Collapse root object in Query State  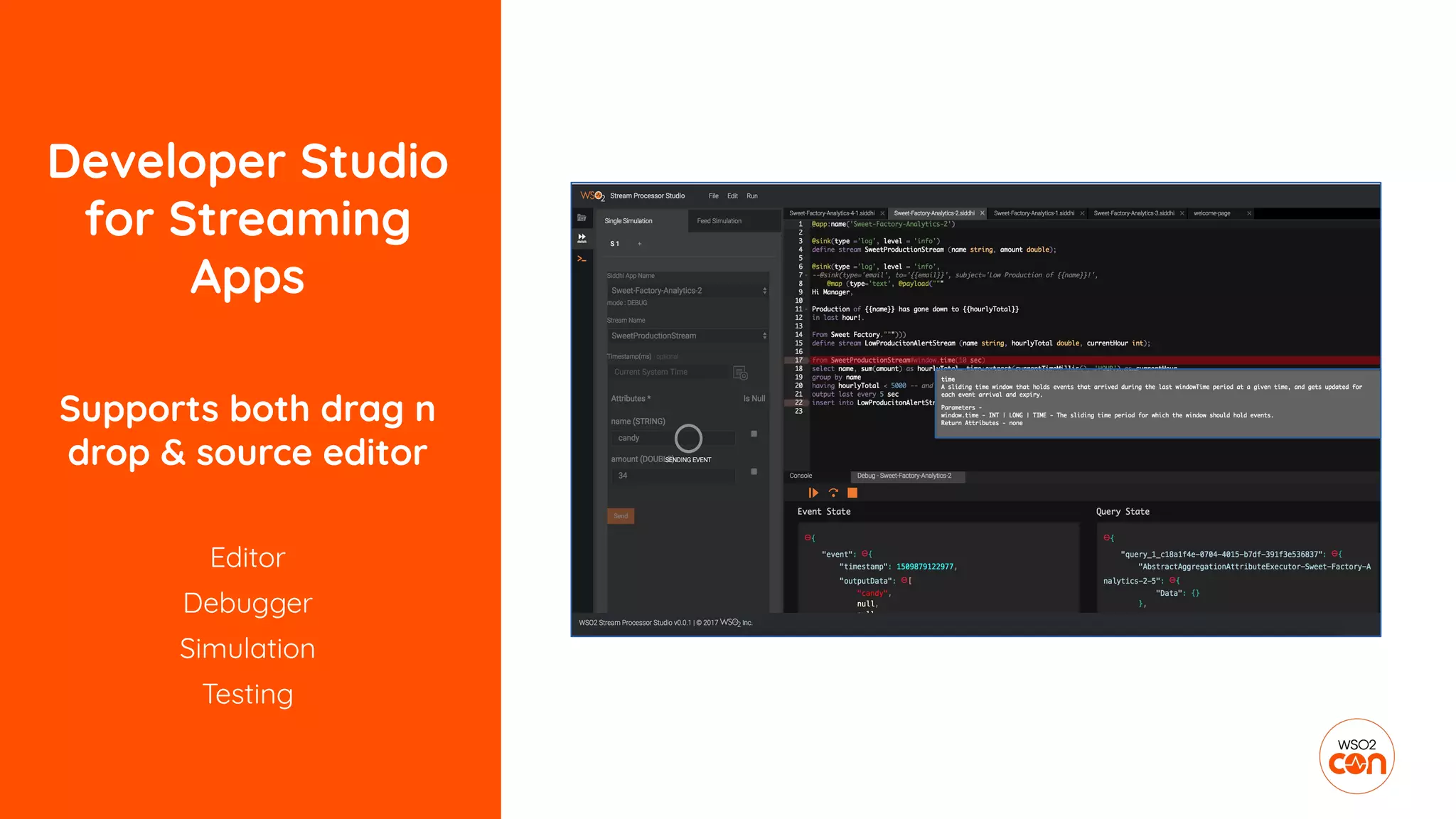click(x=1106, y=537)
